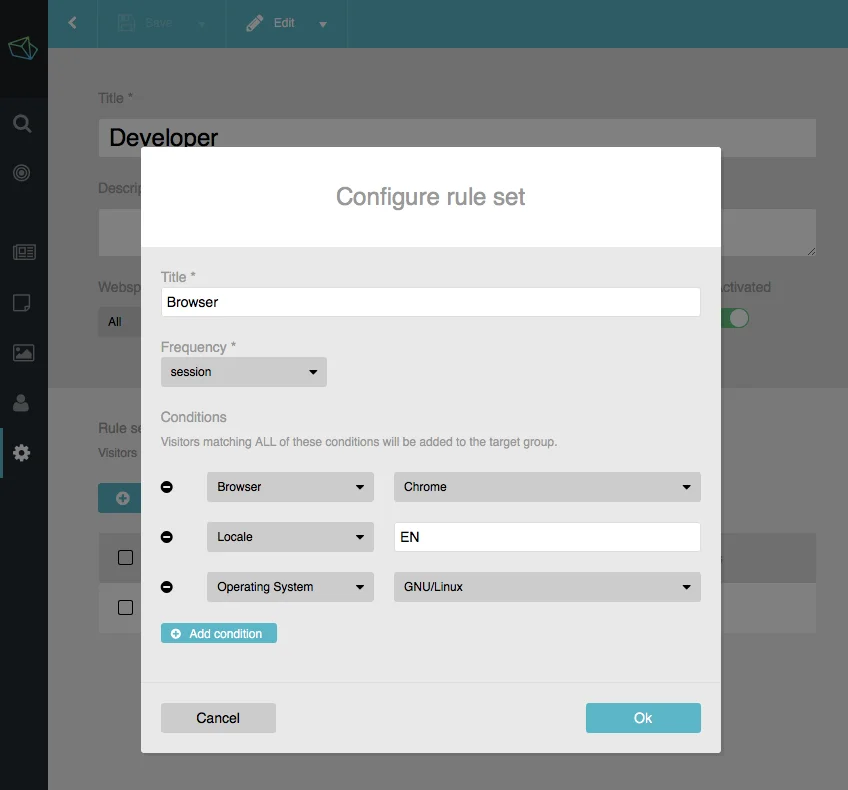Open the Frequency session dropdown
Screen dimensions: 848x790
(243, 372)
